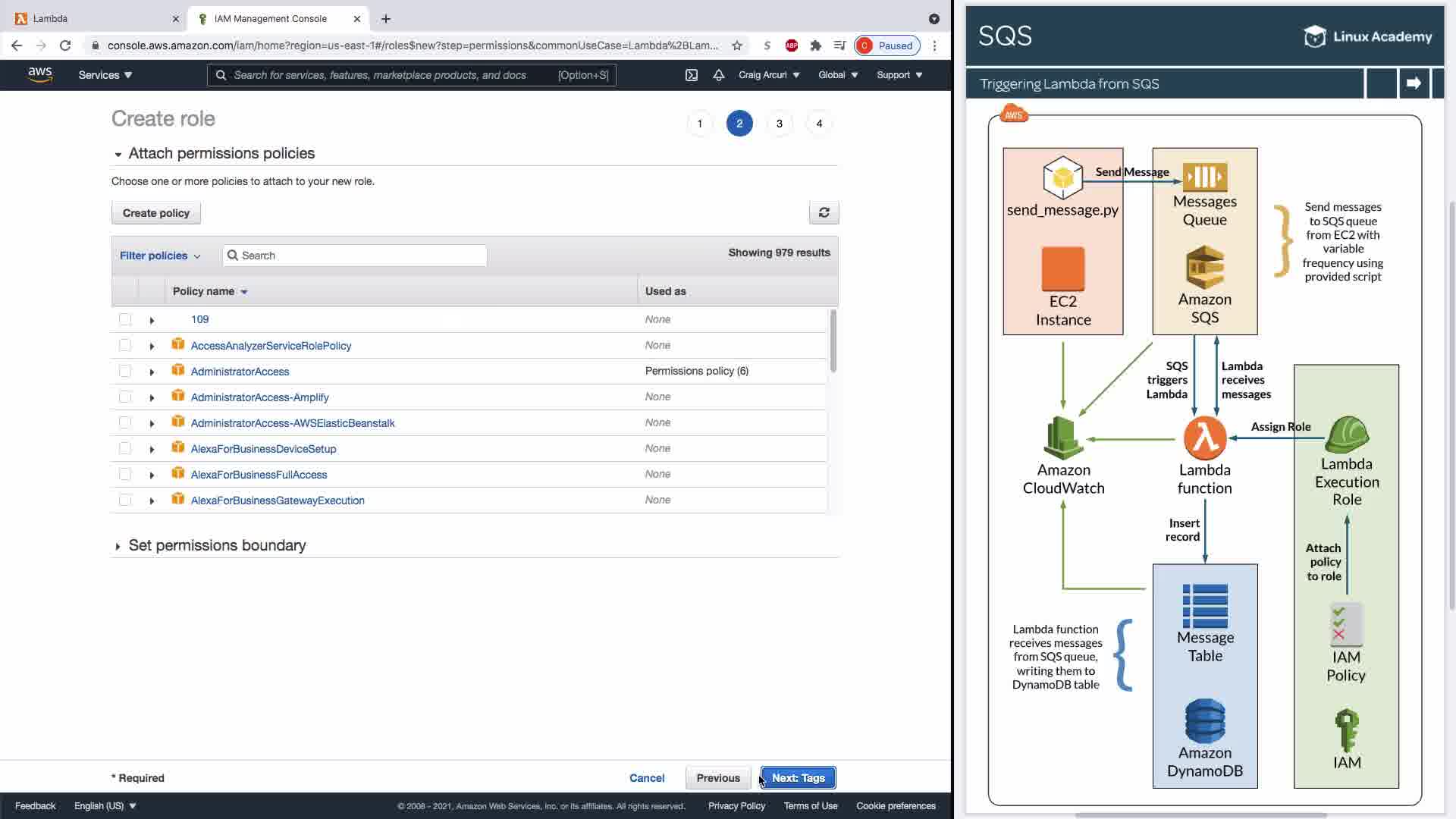The height and width of the screenshot is (819, 1456).
Task: Check the AdministratorAccess policy checkbox
Action: tap(125, 372)
